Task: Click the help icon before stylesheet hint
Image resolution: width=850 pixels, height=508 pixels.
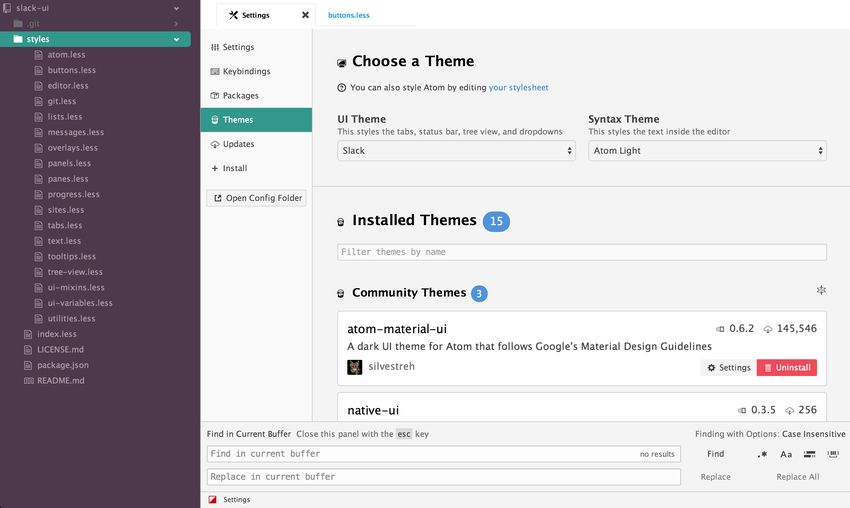Action: point(342,88)
